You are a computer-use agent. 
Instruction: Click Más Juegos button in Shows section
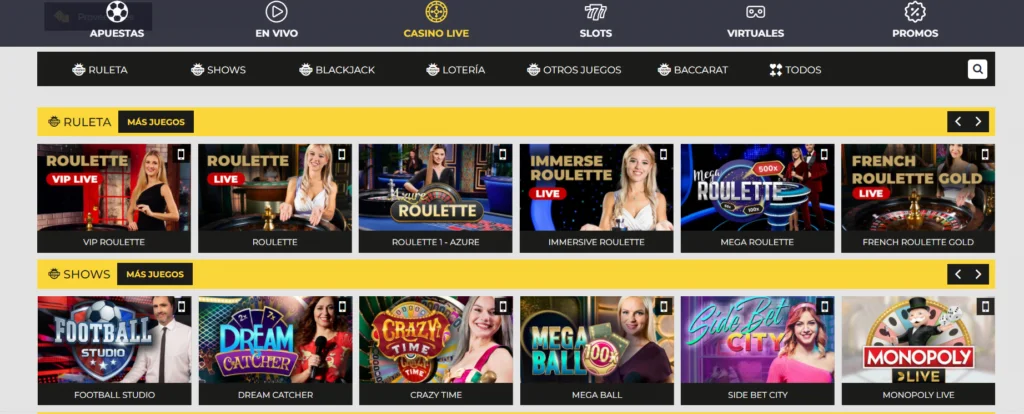155,274
